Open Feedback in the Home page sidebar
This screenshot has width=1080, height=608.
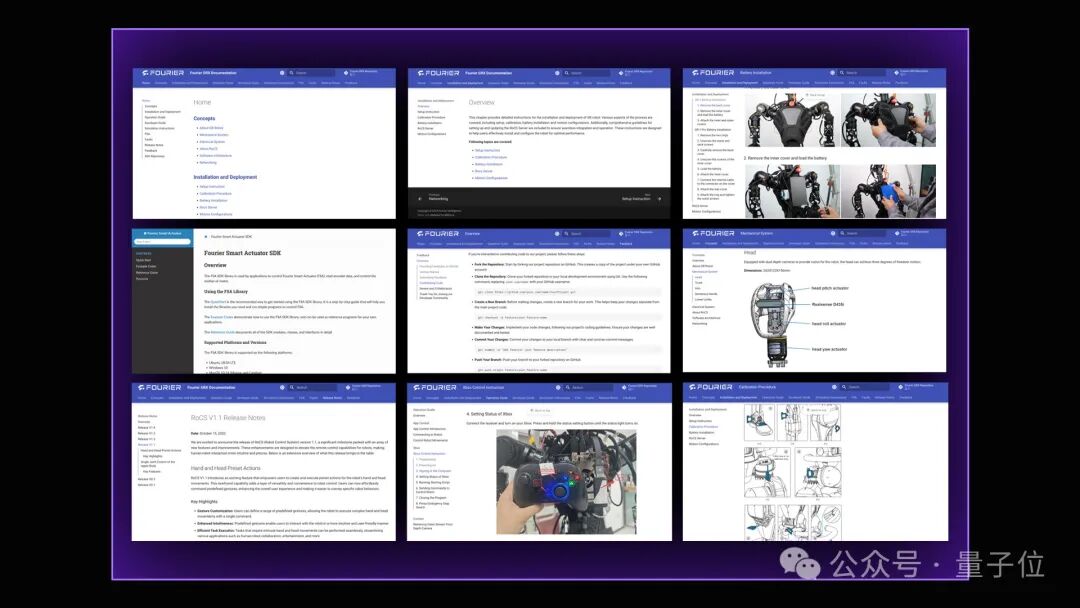[151, 151]
